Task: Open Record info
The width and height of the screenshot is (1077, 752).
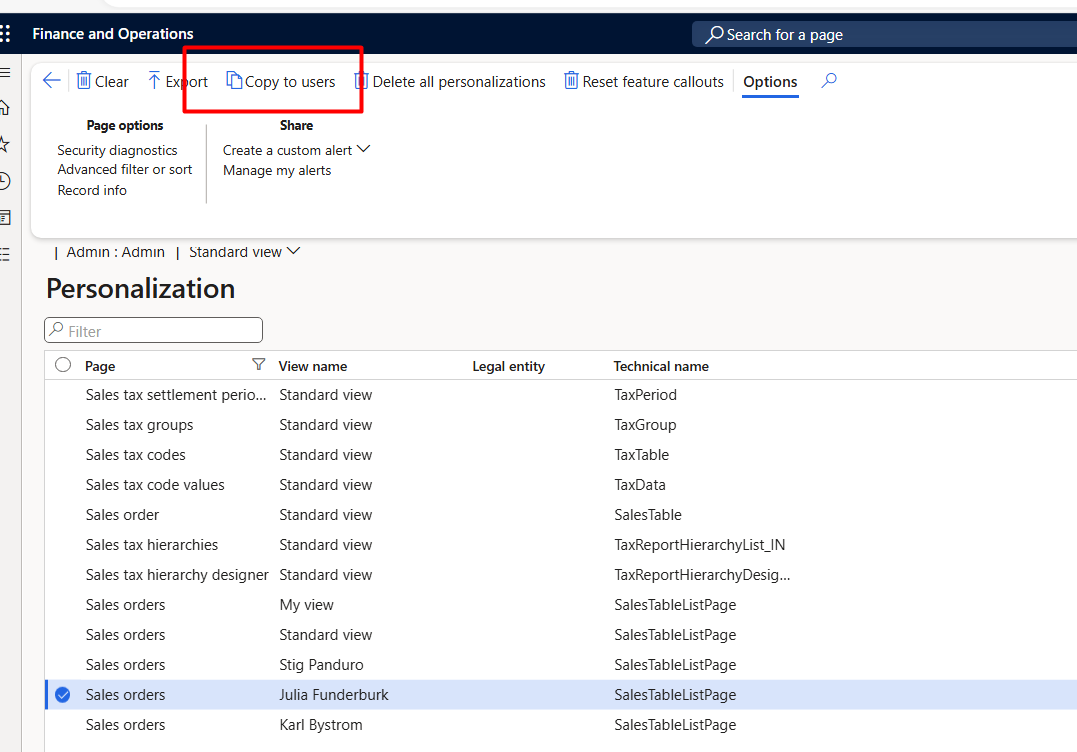Action: [x=92, y=190]
